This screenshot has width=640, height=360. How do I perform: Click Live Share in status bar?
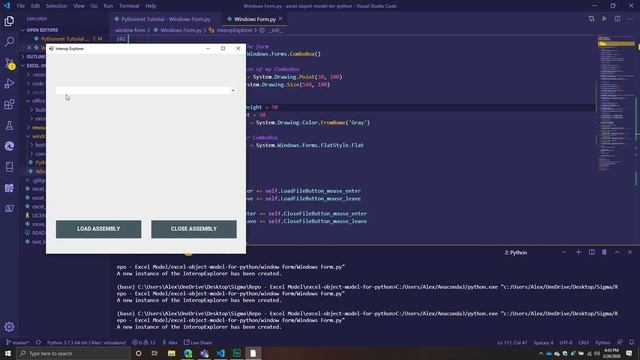pos(198,342)
